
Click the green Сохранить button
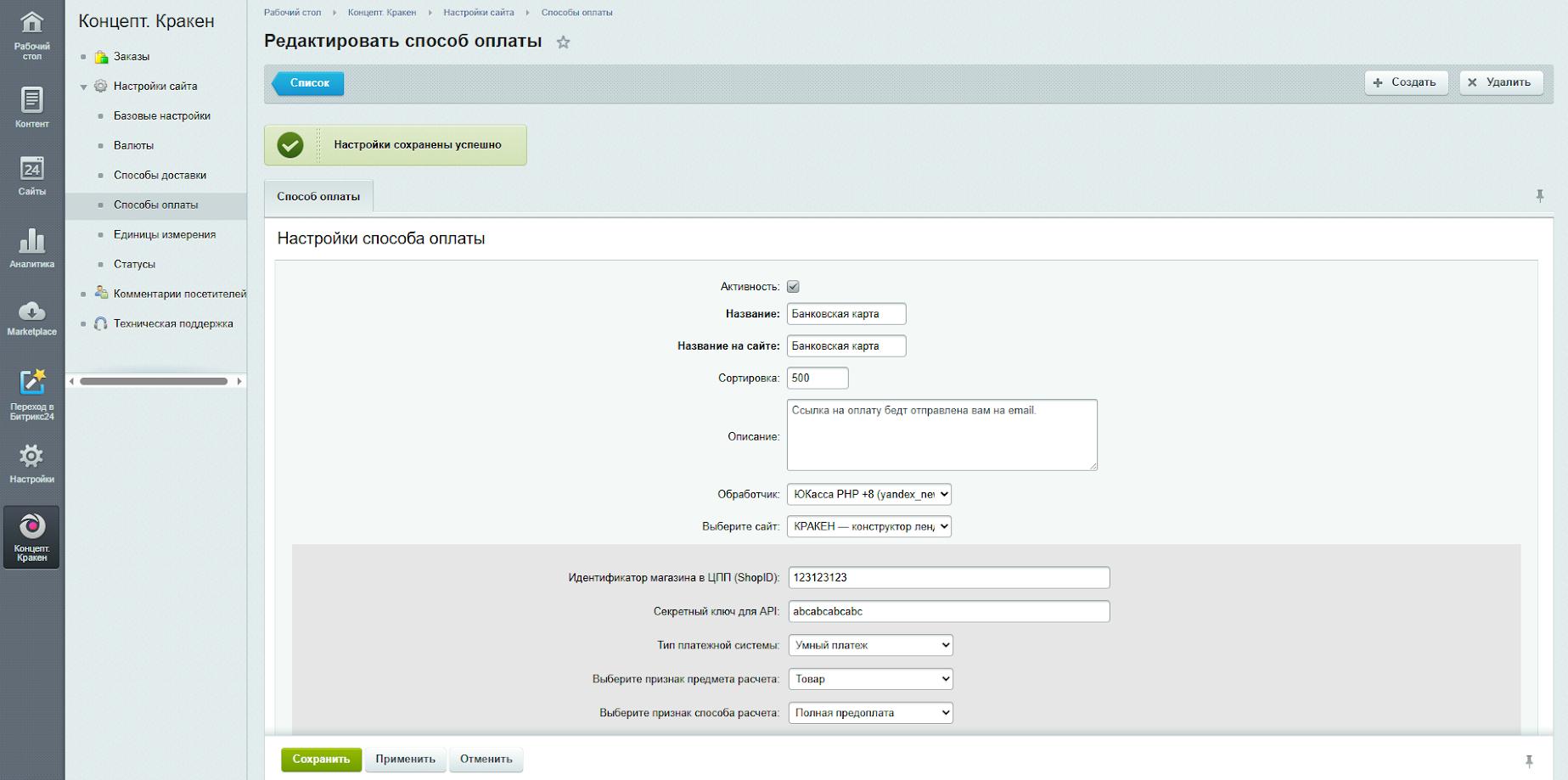[x=321, y=759]
